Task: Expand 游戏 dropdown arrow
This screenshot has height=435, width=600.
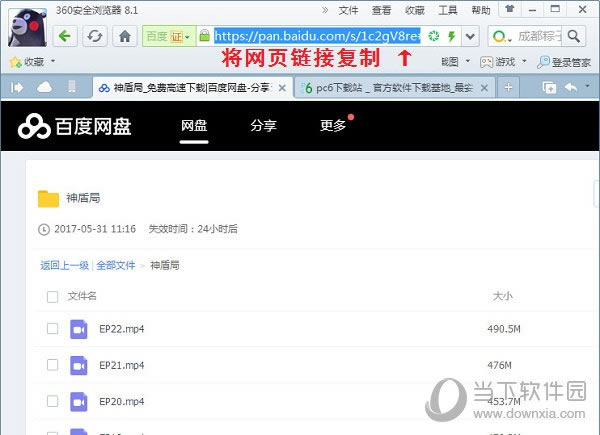Action: coord(524,61)
